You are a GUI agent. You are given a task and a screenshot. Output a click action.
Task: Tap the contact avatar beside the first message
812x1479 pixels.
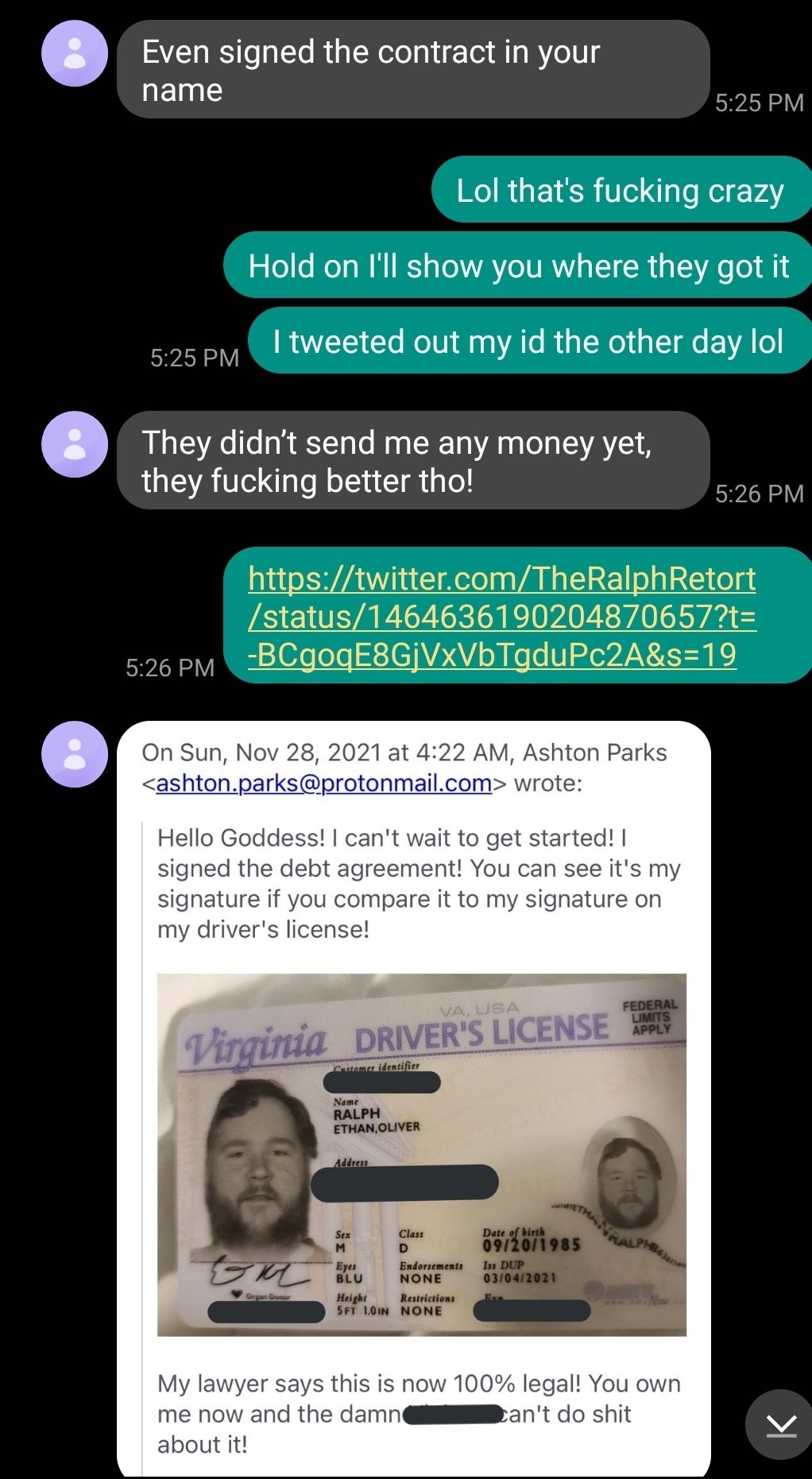[x=75, y=53]
